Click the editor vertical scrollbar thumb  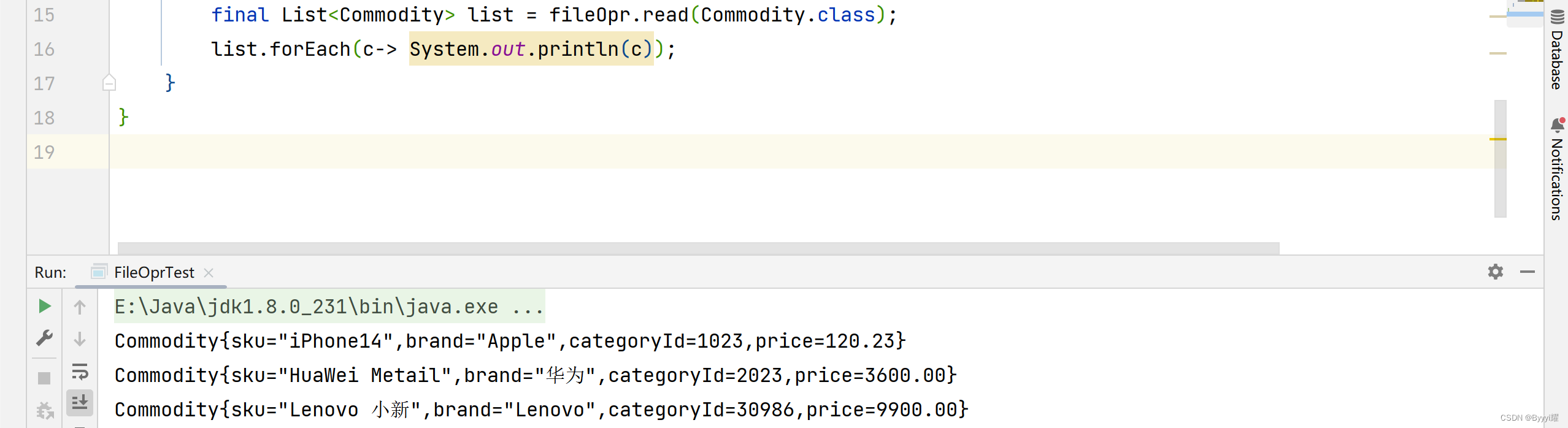pyautogui.click(x=1501, y=158)
